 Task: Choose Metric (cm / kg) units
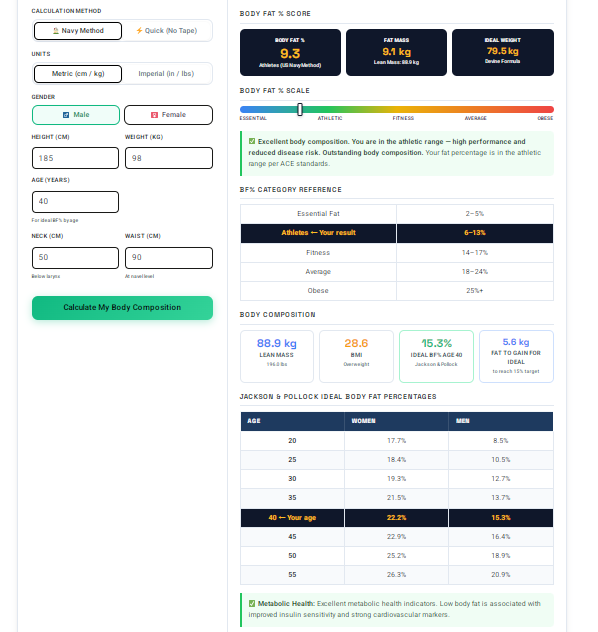78,74
